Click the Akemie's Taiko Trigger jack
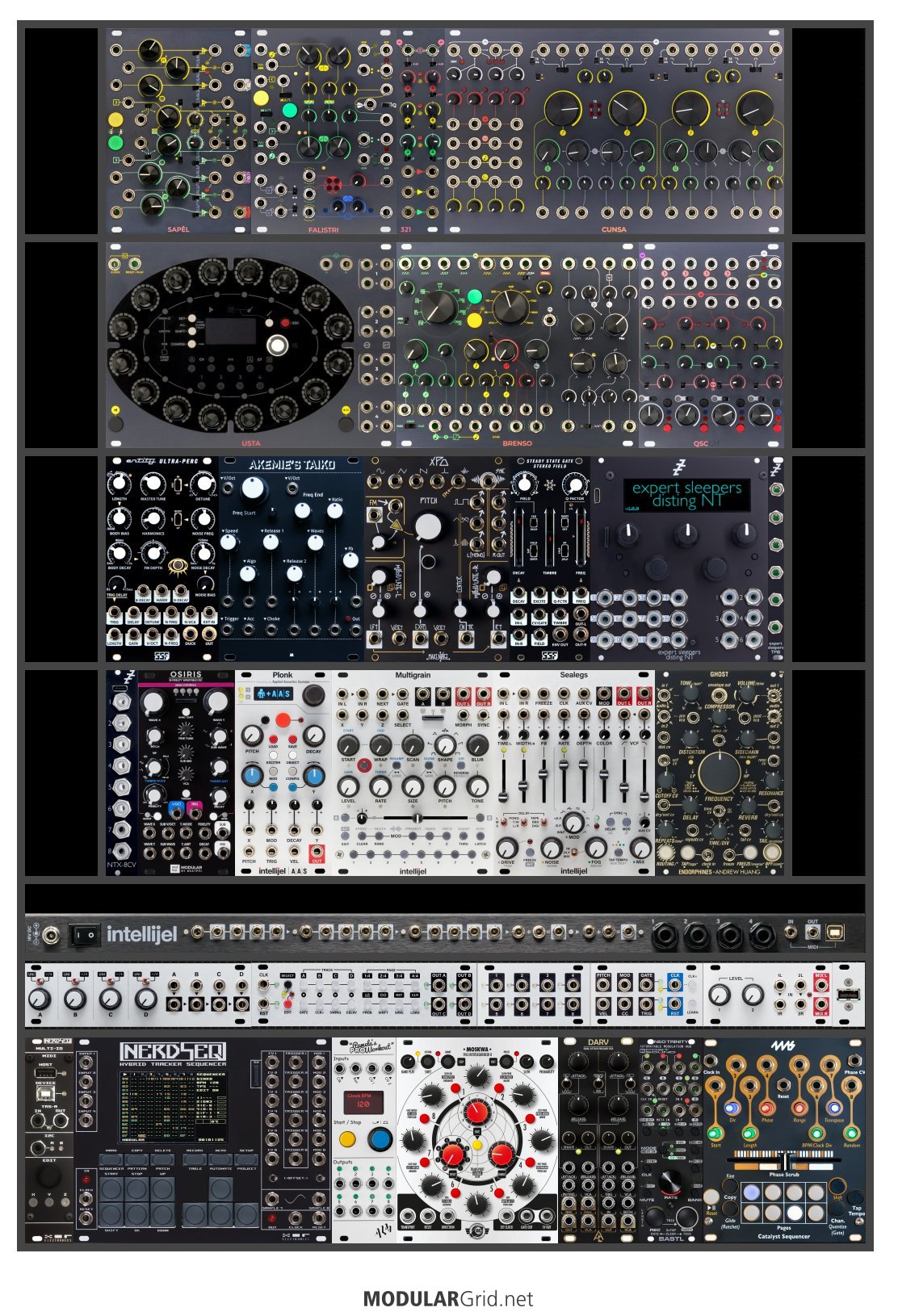The image size is (898, 1316). pos(229,630)
